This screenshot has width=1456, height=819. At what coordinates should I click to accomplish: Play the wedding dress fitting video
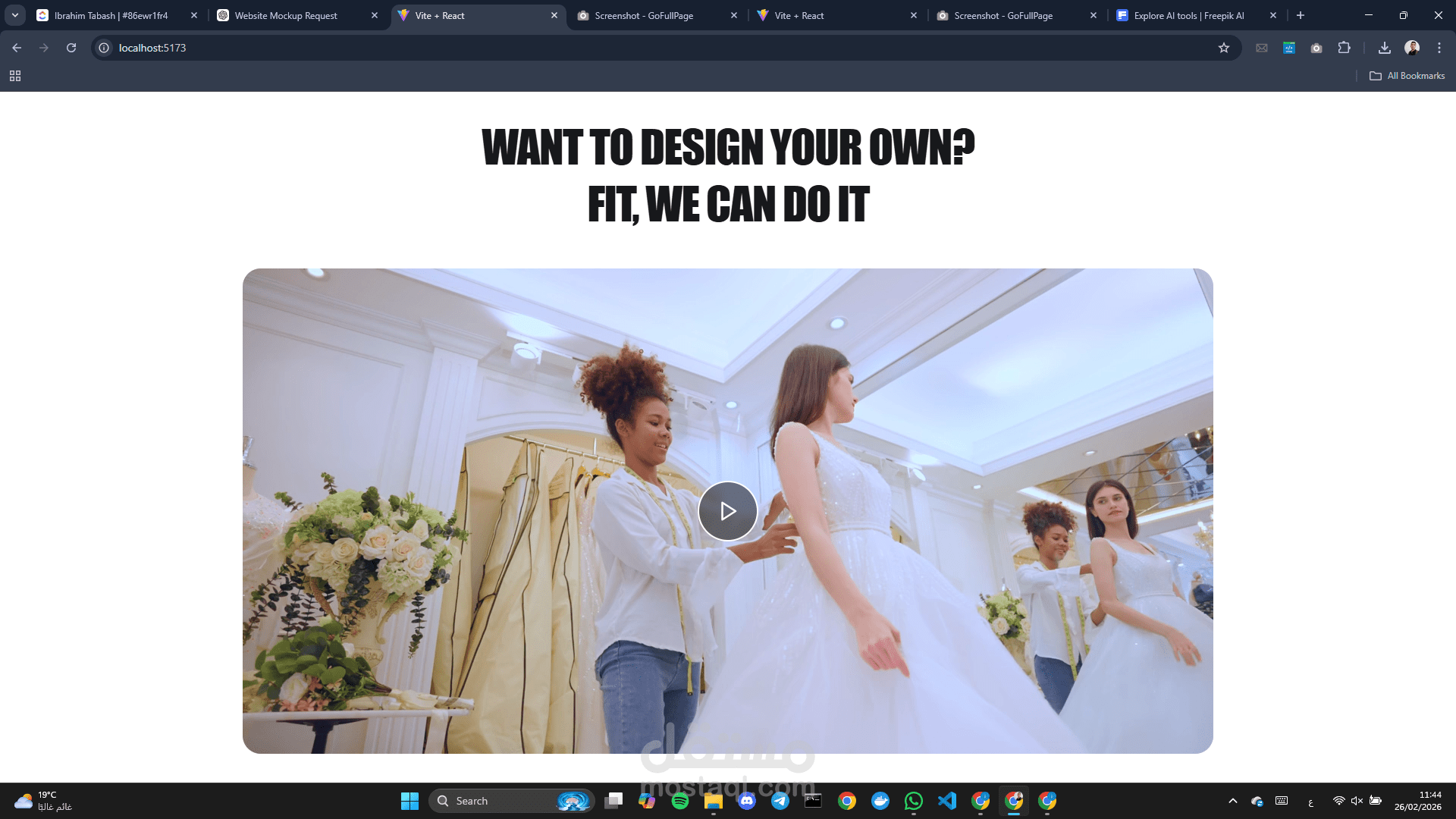(x=727, y=511)
